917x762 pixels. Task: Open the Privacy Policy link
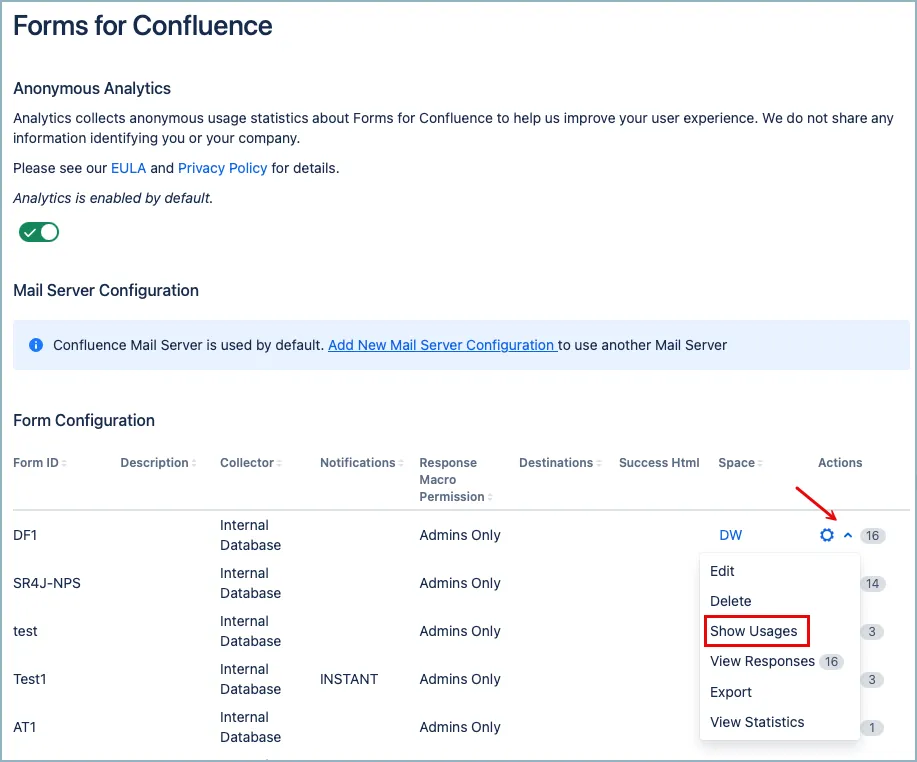222,168
